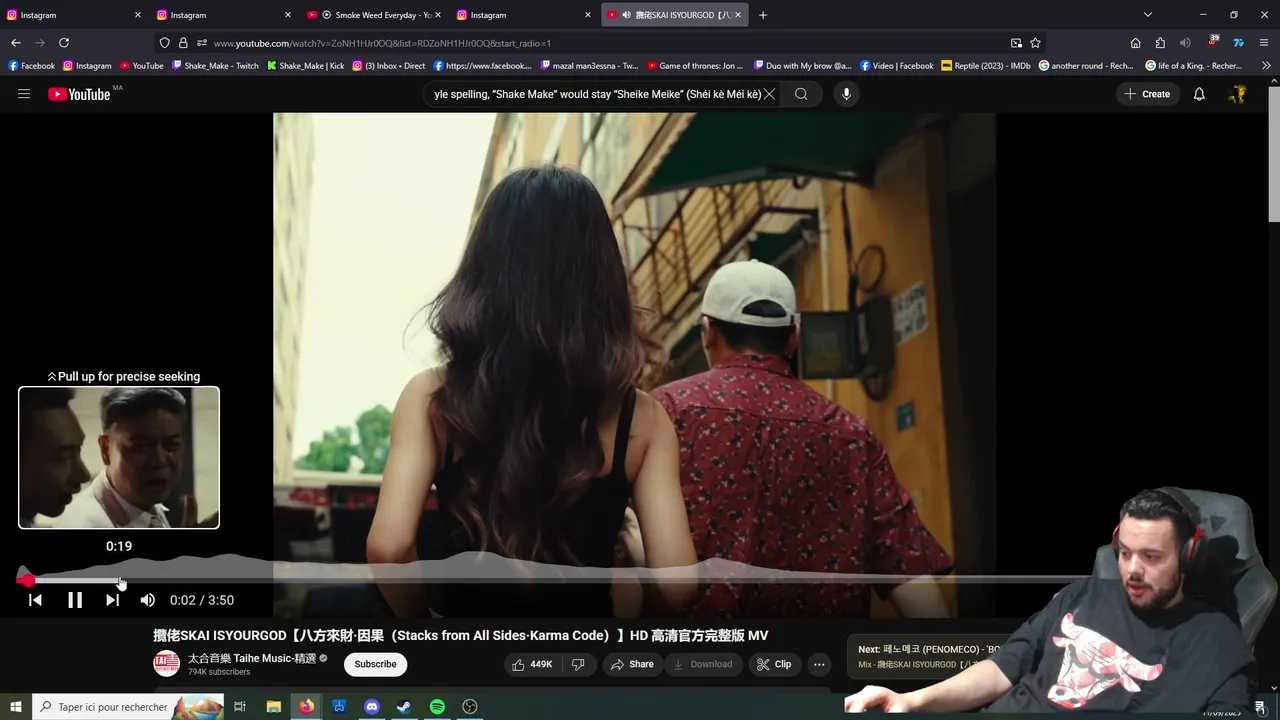Image resolution: width=1280 pixels, height=720 pixels.
Task: Open Firefox application menu
Action: [x=1264, y=43]
